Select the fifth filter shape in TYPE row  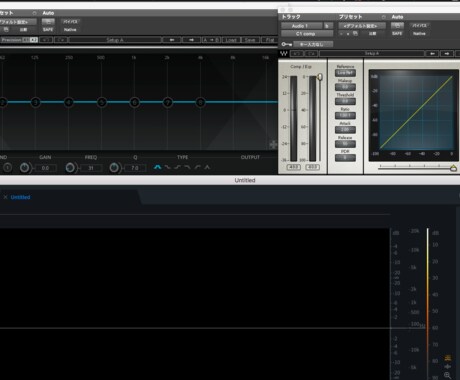[x=198, y=167]
